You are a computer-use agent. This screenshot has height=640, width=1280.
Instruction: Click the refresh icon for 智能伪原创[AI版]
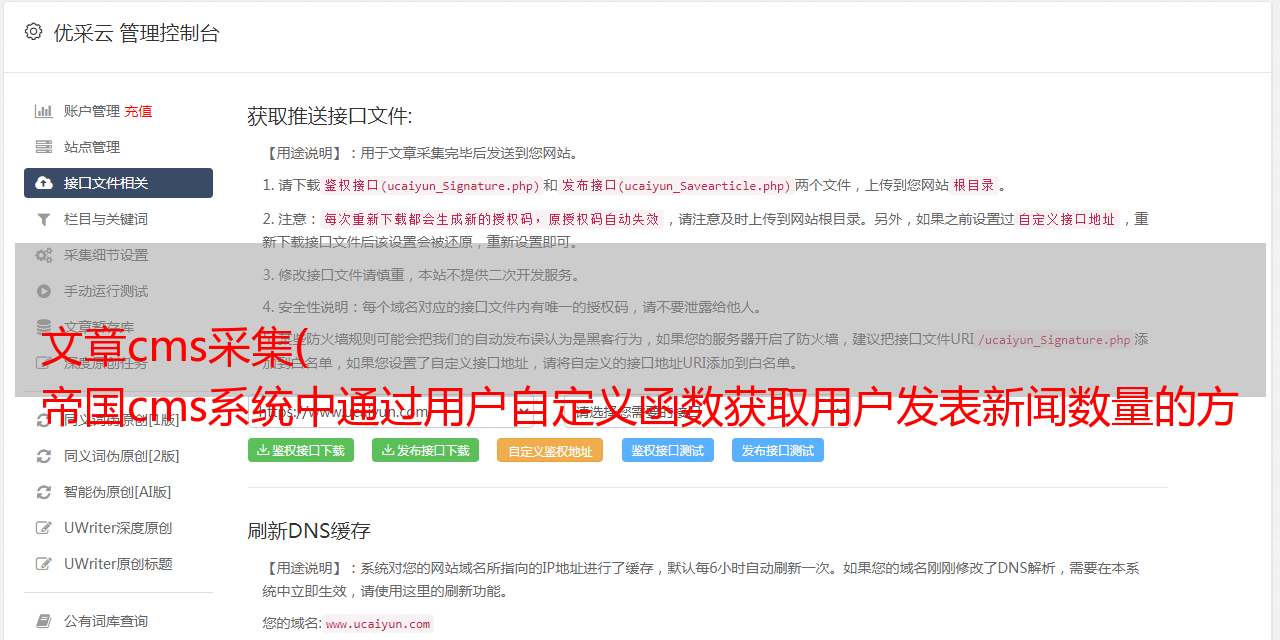[44, 492]
